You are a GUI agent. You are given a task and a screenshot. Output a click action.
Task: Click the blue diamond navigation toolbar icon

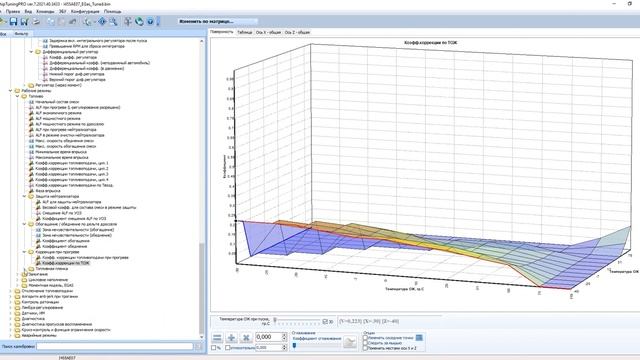pyautogui.click(x=102, y=21)
